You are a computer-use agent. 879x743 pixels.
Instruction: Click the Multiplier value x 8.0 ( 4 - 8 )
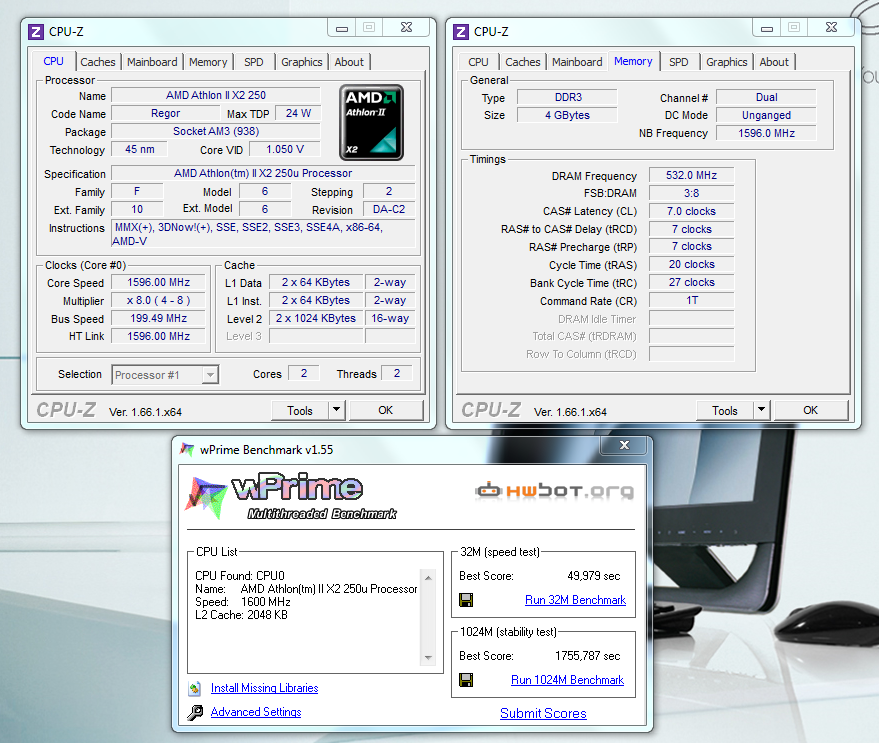[x=159, y=301]
